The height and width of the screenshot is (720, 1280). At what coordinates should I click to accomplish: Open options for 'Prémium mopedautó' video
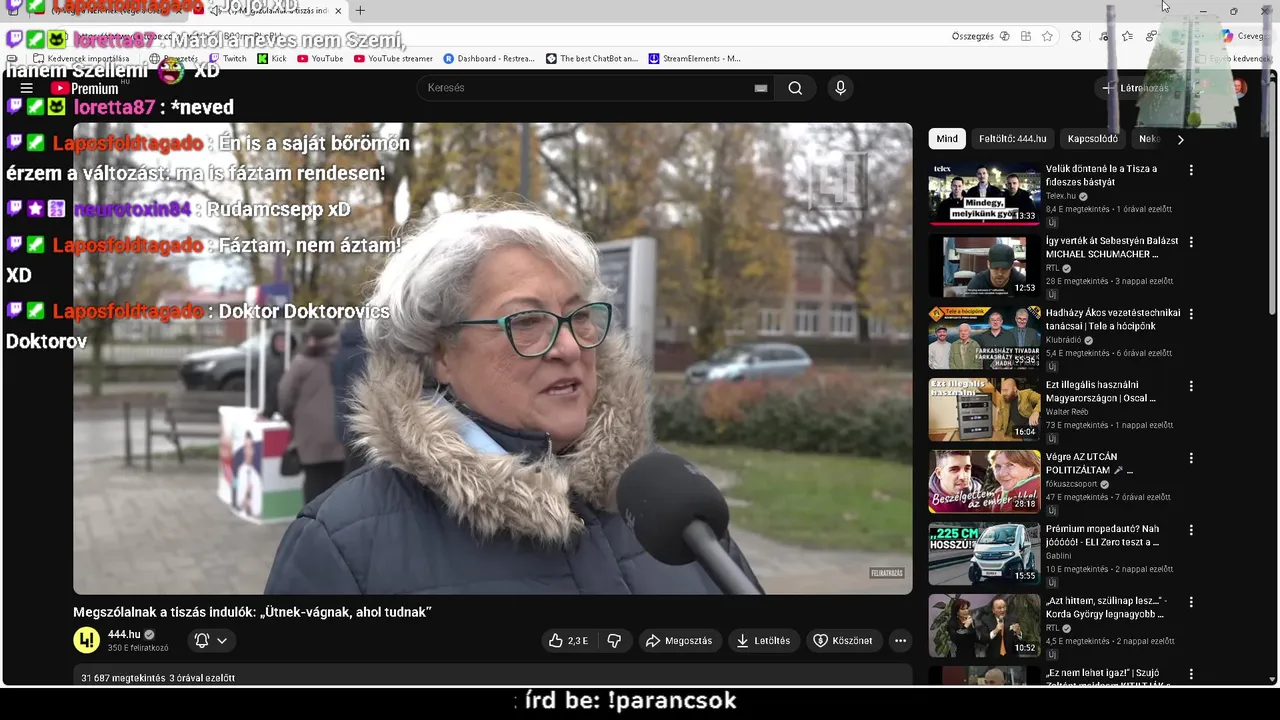point(1191,530)
